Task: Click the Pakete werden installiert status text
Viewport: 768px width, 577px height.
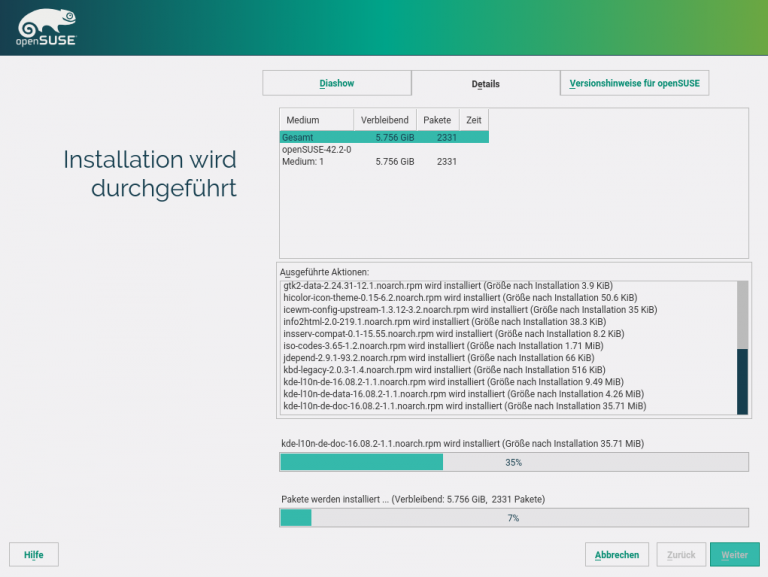Action: click(413, 499)
